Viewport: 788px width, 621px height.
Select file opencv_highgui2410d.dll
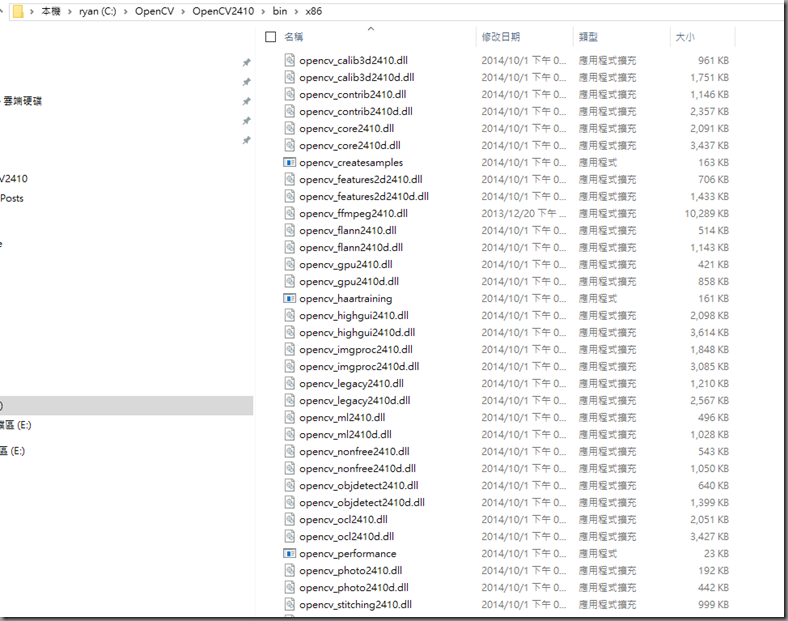[x=357, y=333]
